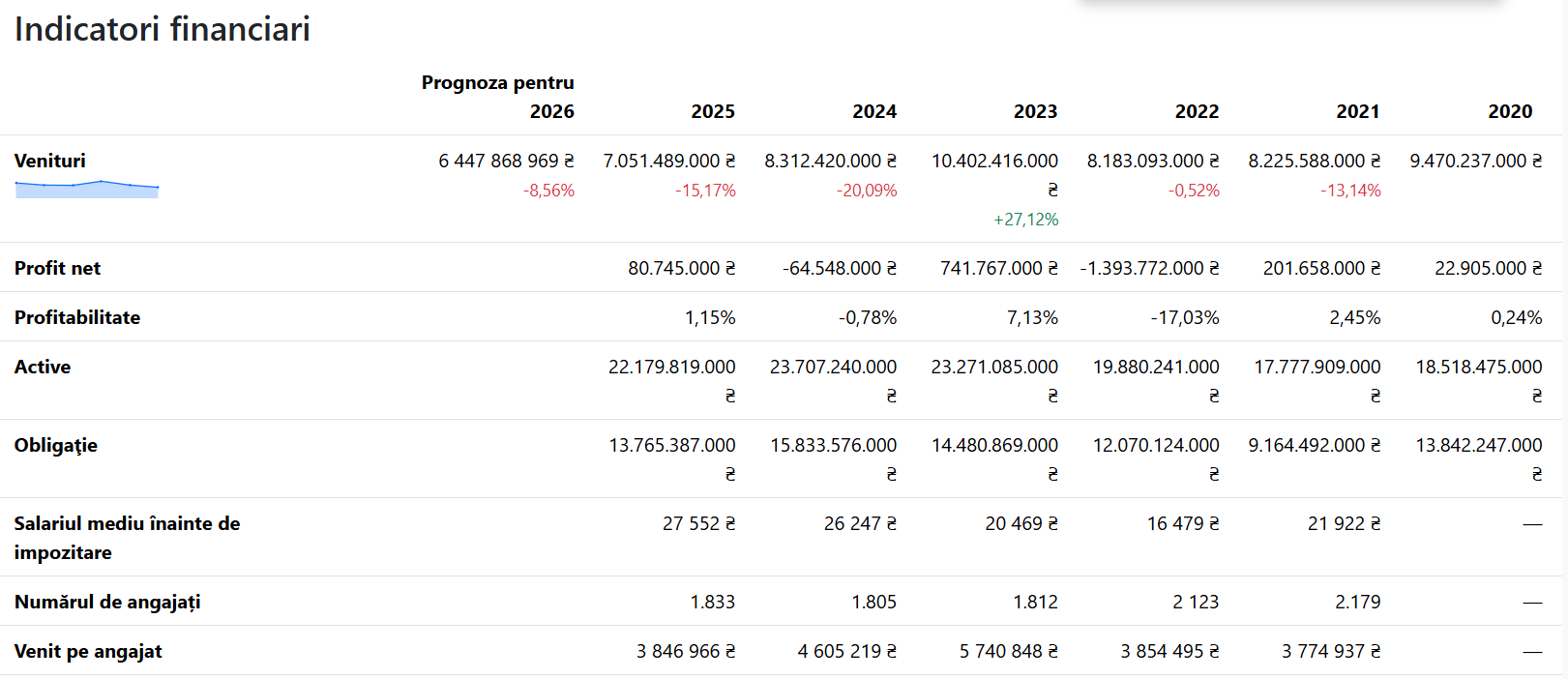Viewport: 1568px width, 679px height.
Task: Select the Prognoza pentru 2026 column header
Action: point(498,97)
